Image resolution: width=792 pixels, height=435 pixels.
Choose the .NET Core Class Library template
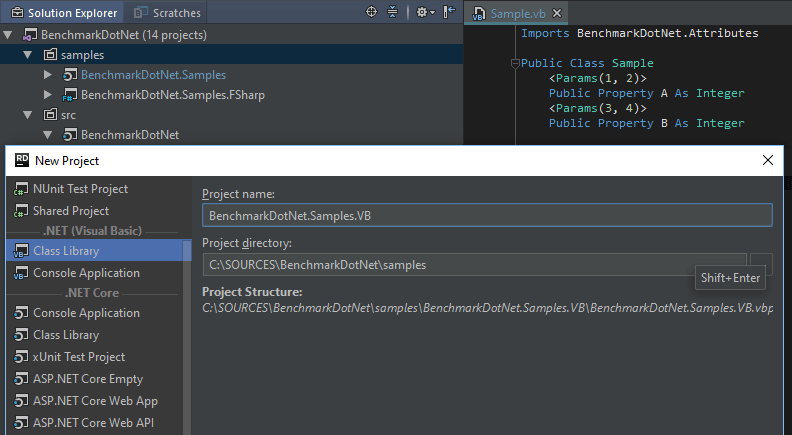[95, 334]
